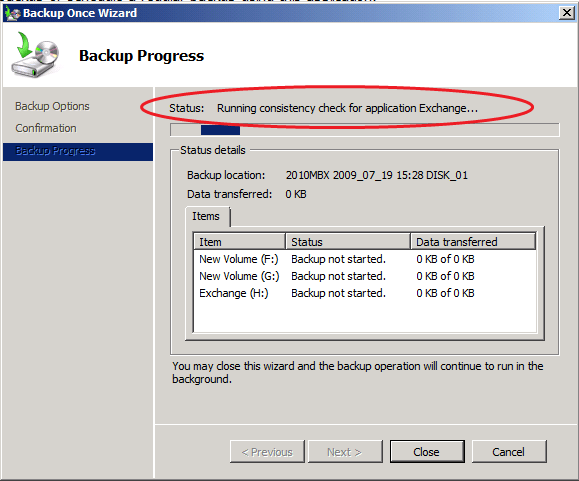Select the Exchange (H:) row
Viewport: 579px width, 481px height.
[365, 293]
